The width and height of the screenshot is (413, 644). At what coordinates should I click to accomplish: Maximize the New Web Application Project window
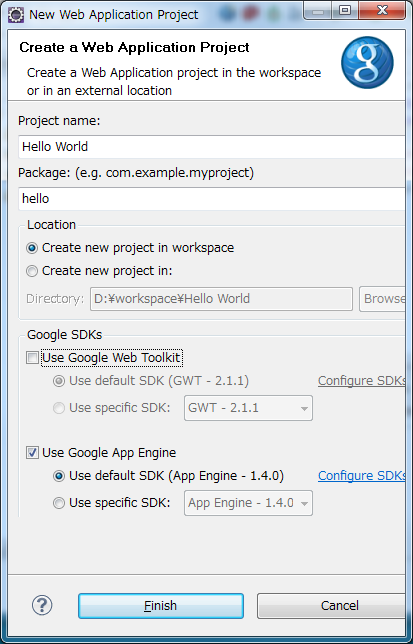click(346, 10)
